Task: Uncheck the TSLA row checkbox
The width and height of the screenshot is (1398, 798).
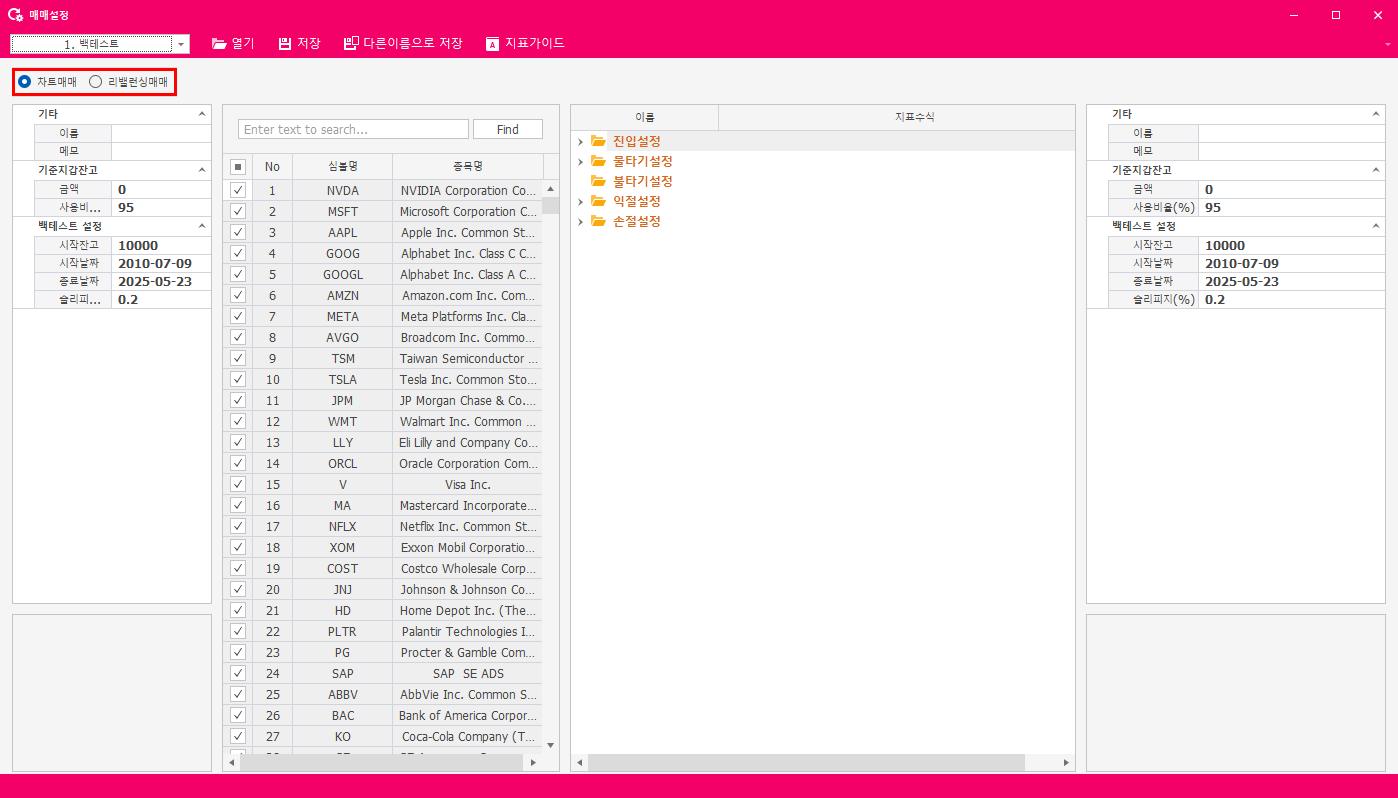Action: (238, 379)
